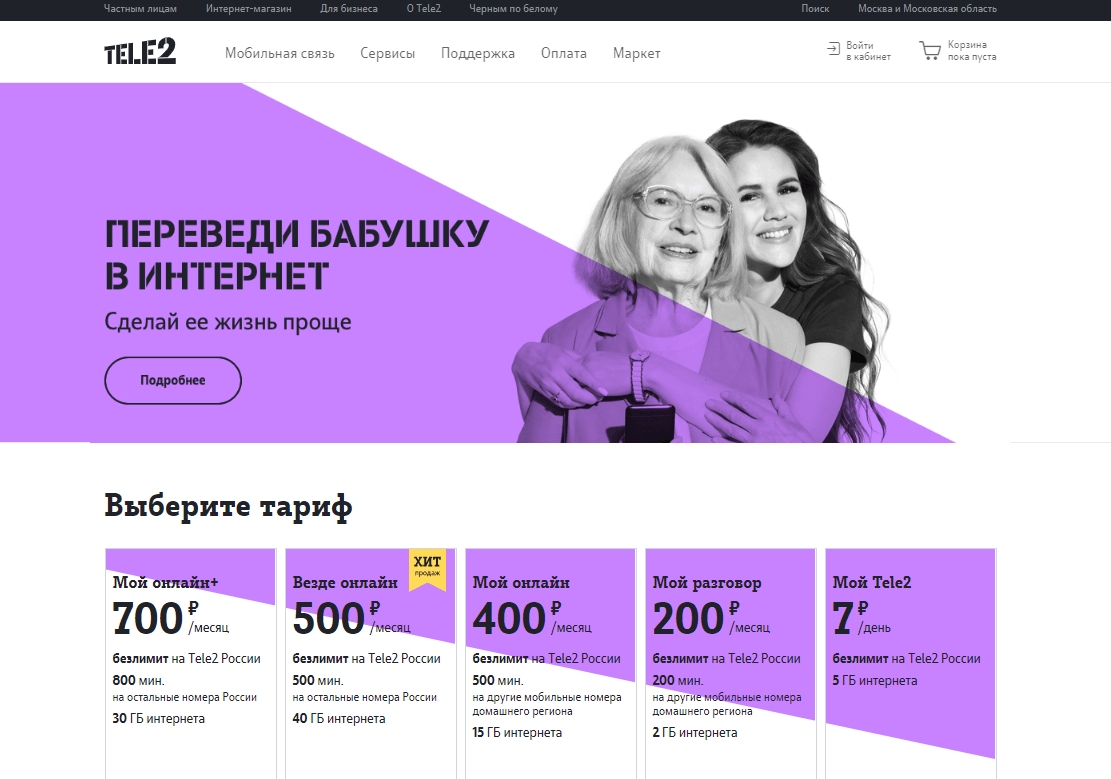Open the О Tele2 link
Viewport: 1111px width, 779px height.
(424, 9)
